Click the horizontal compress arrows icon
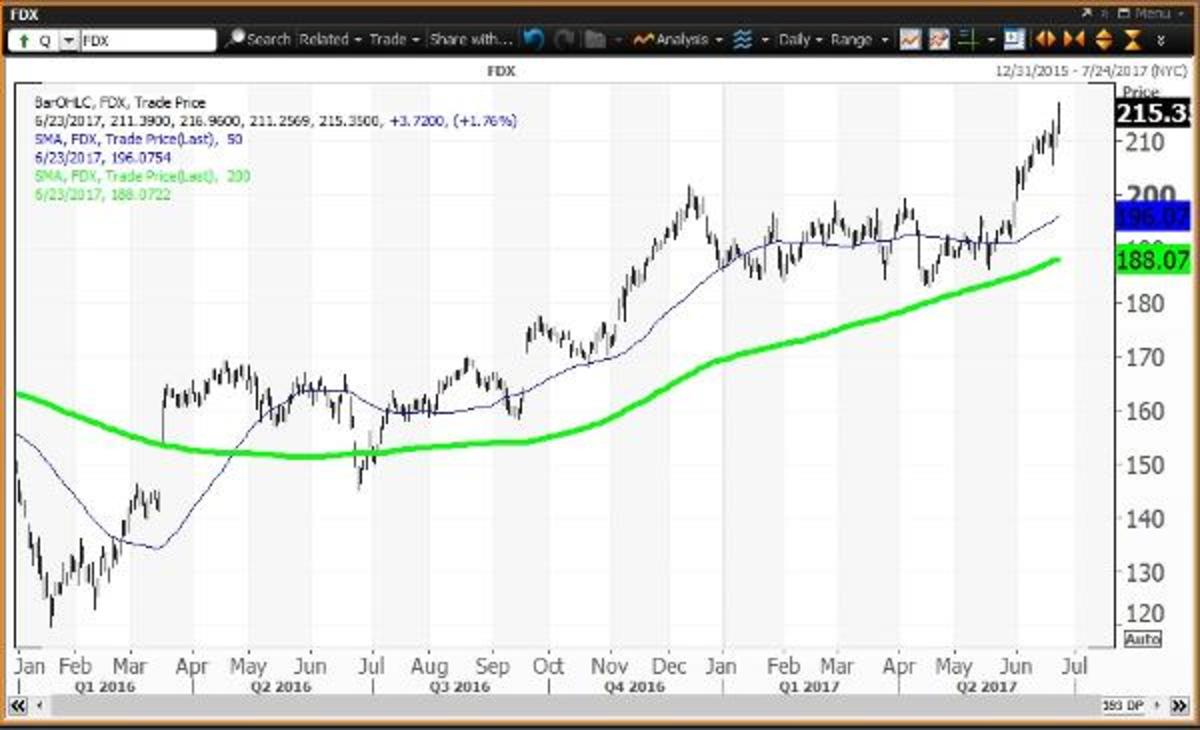Screen dimensions: 1200x730 1072,39
